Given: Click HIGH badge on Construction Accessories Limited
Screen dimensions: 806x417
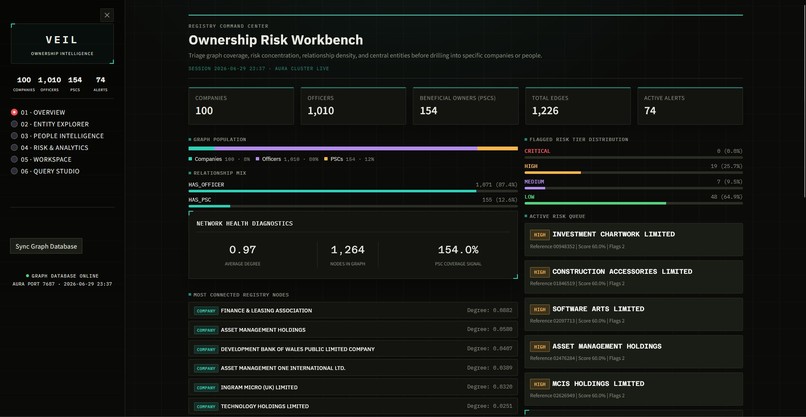Looking at the screenshot, I should click(x=540, y=272).
